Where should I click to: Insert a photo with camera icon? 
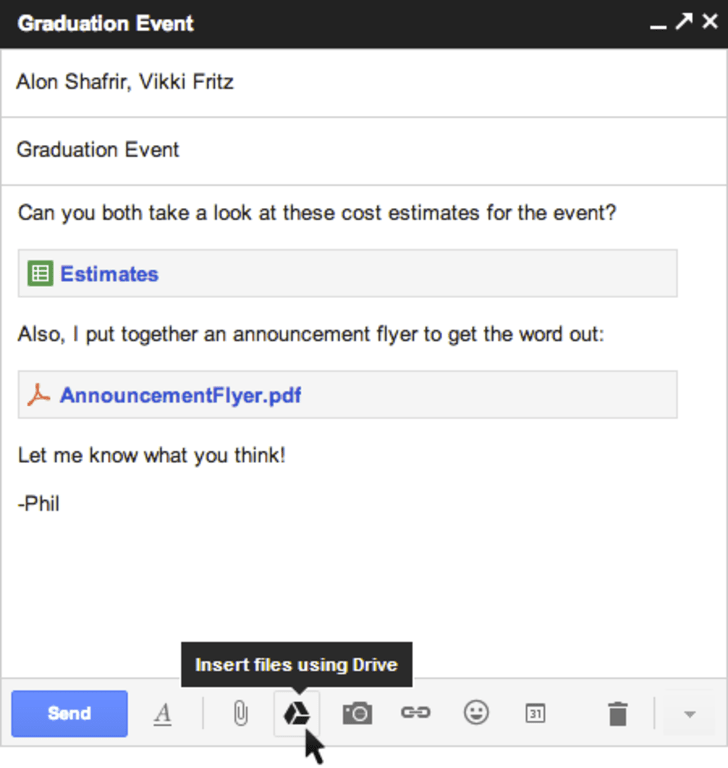357,713
